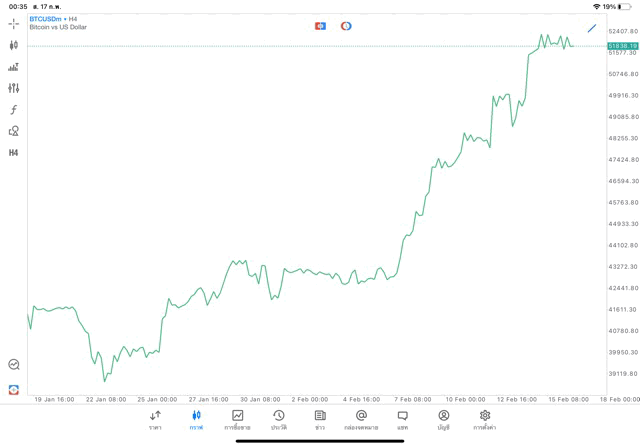Open the economic calendar clock icon
Screen dimensions: 640x447
(346, 26)
